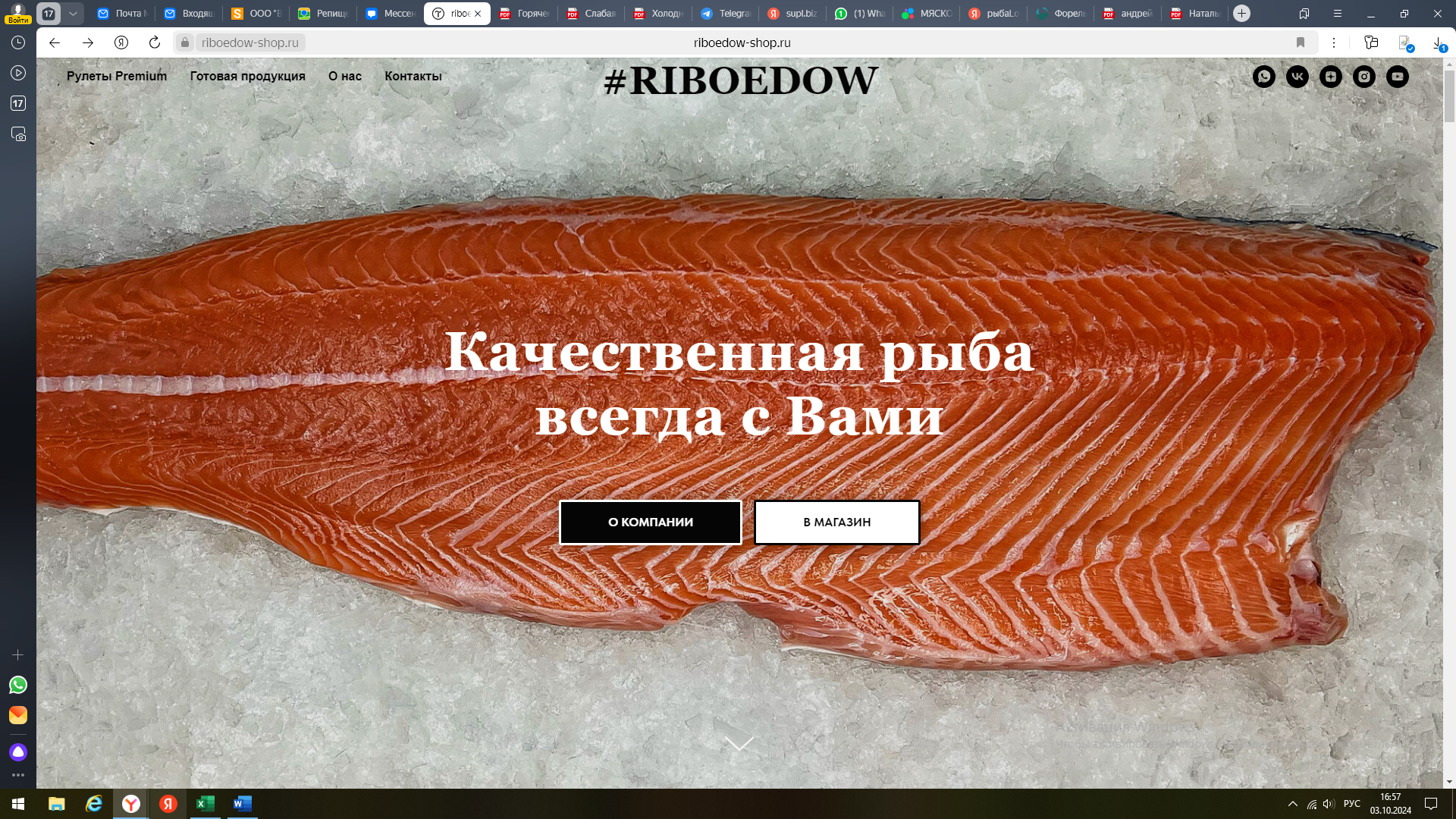Reload the riboedow-shop.ru page
Image resolution: width=1456 pixels, height=819 pixels.
(155, 42)
